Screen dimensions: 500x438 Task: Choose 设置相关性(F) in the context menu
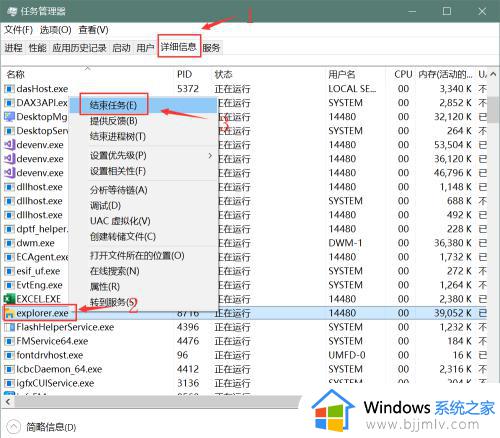pos(143,171)
